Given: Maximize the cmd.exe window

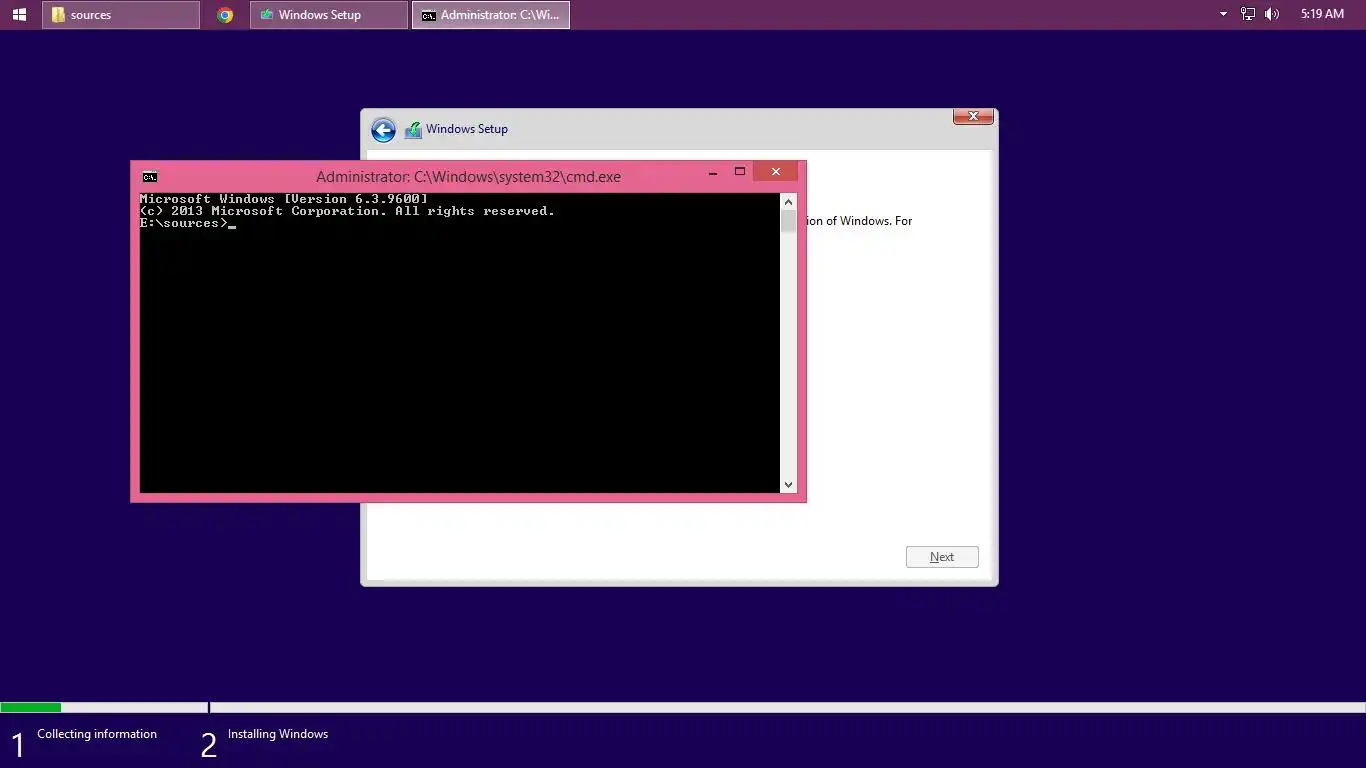Looking at the screenshot, I should click(740, 172).
